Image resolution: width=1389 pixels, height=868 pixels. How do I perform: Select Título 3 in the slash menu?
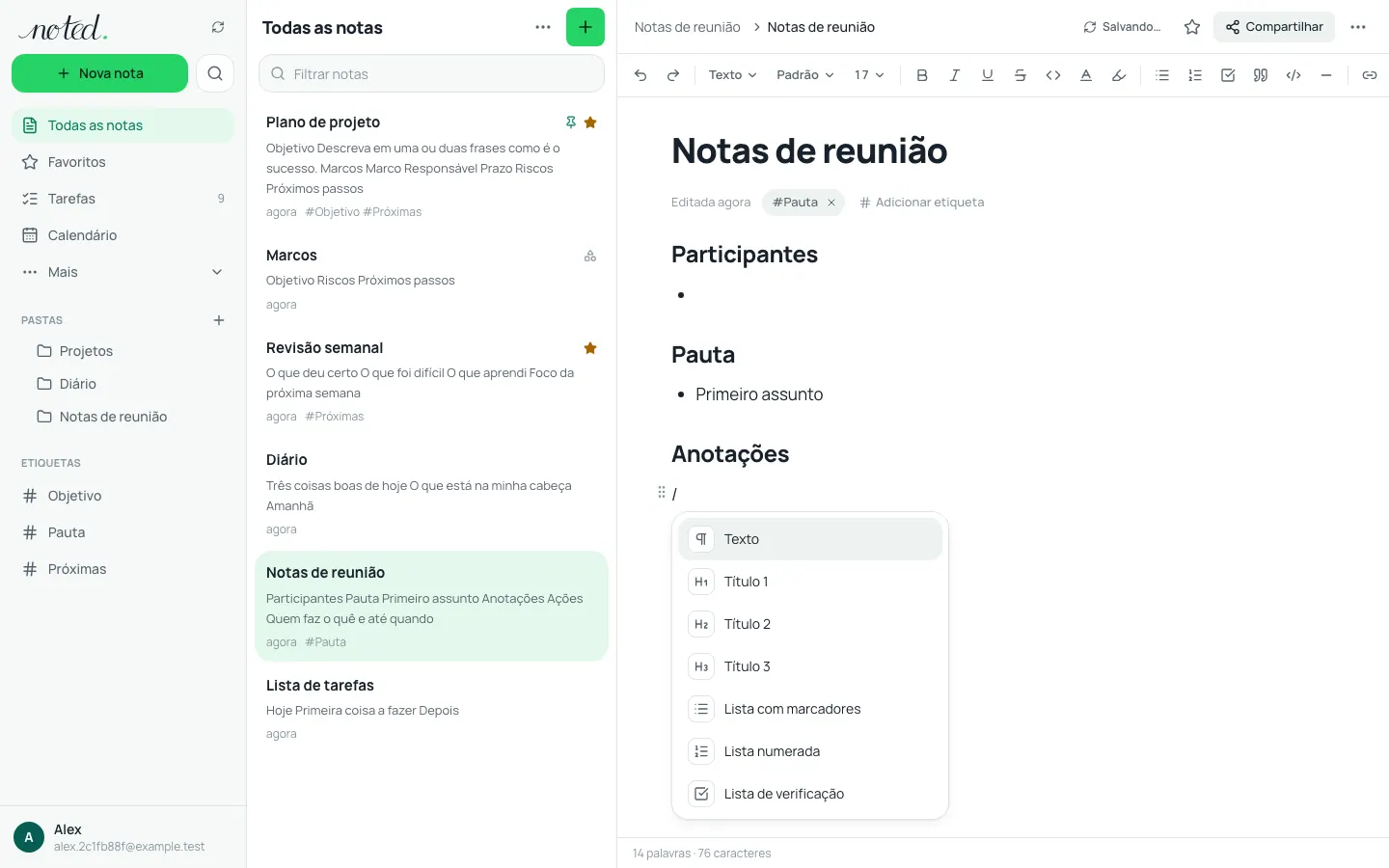tap(810, 666)
